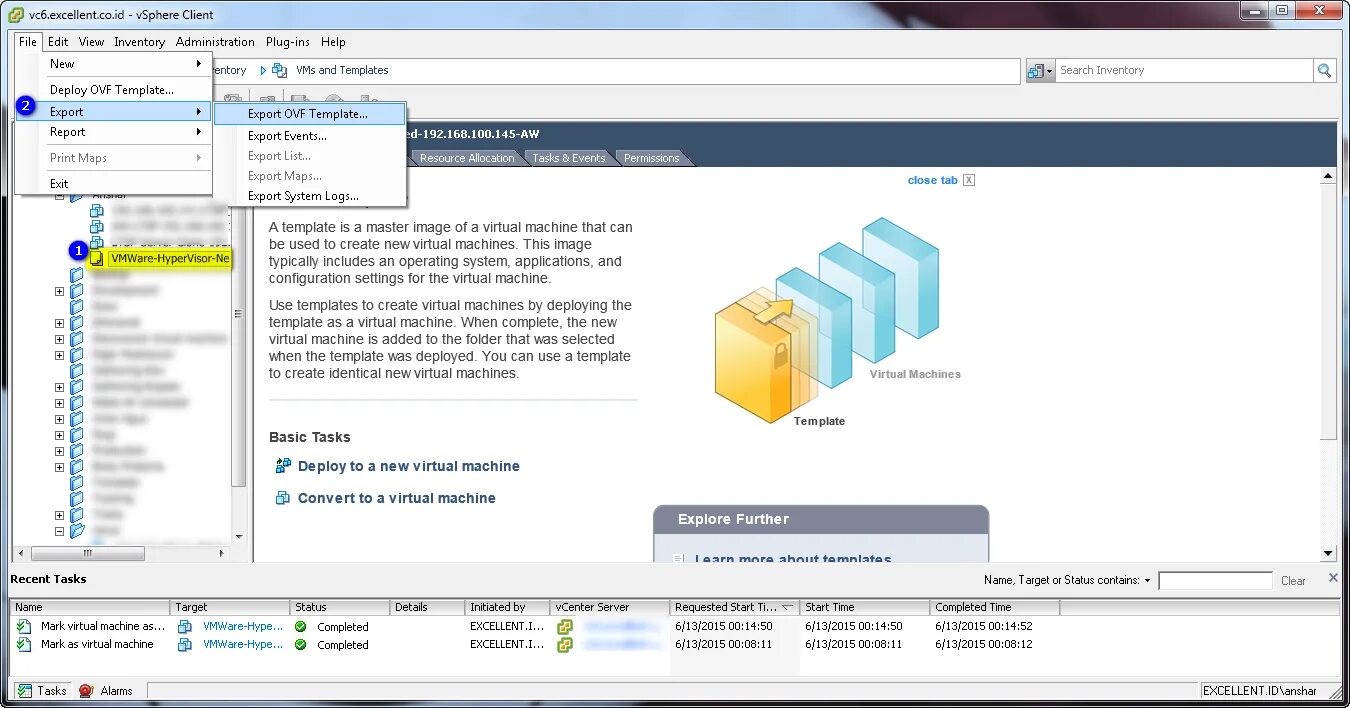Viewport: 1350px width, 708px height.
Task: Select Export Events... option
Action: point(310,136)
